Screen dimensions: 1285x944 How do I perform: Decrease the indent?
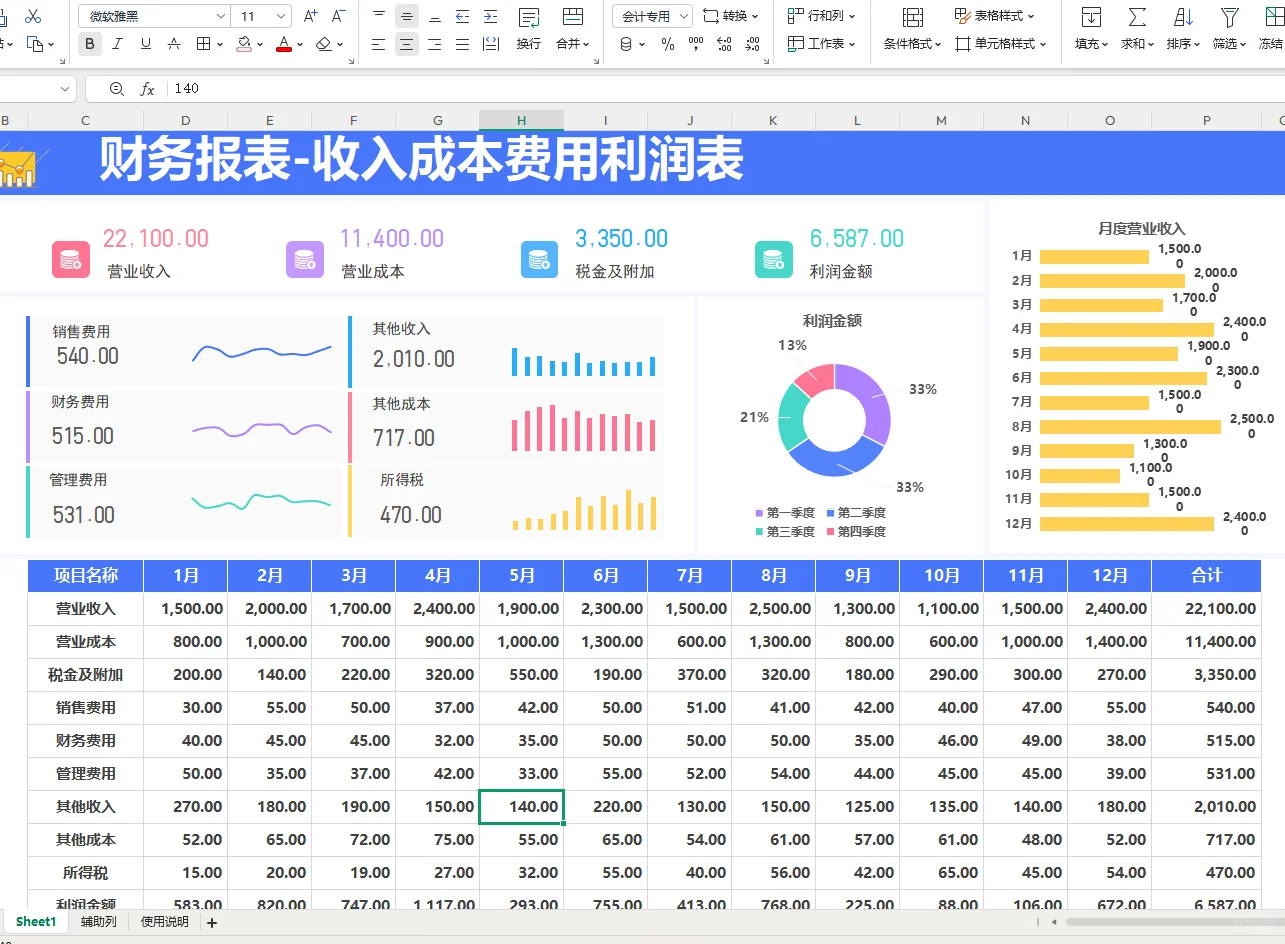click(462, 16)
